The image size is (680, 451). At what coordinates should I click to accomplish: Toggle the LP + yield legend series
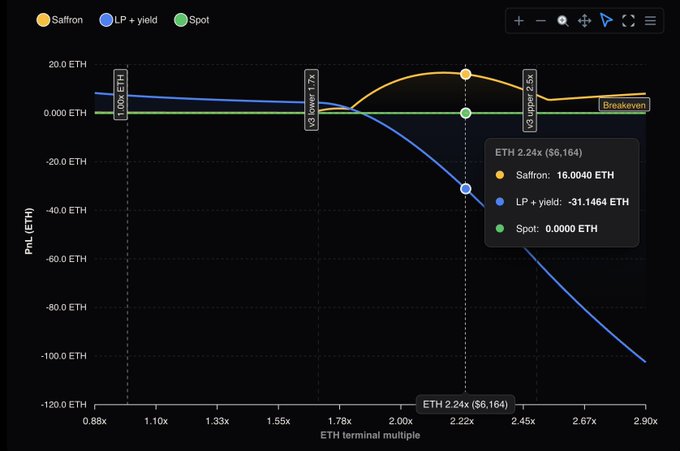click(x=129, y=20)
